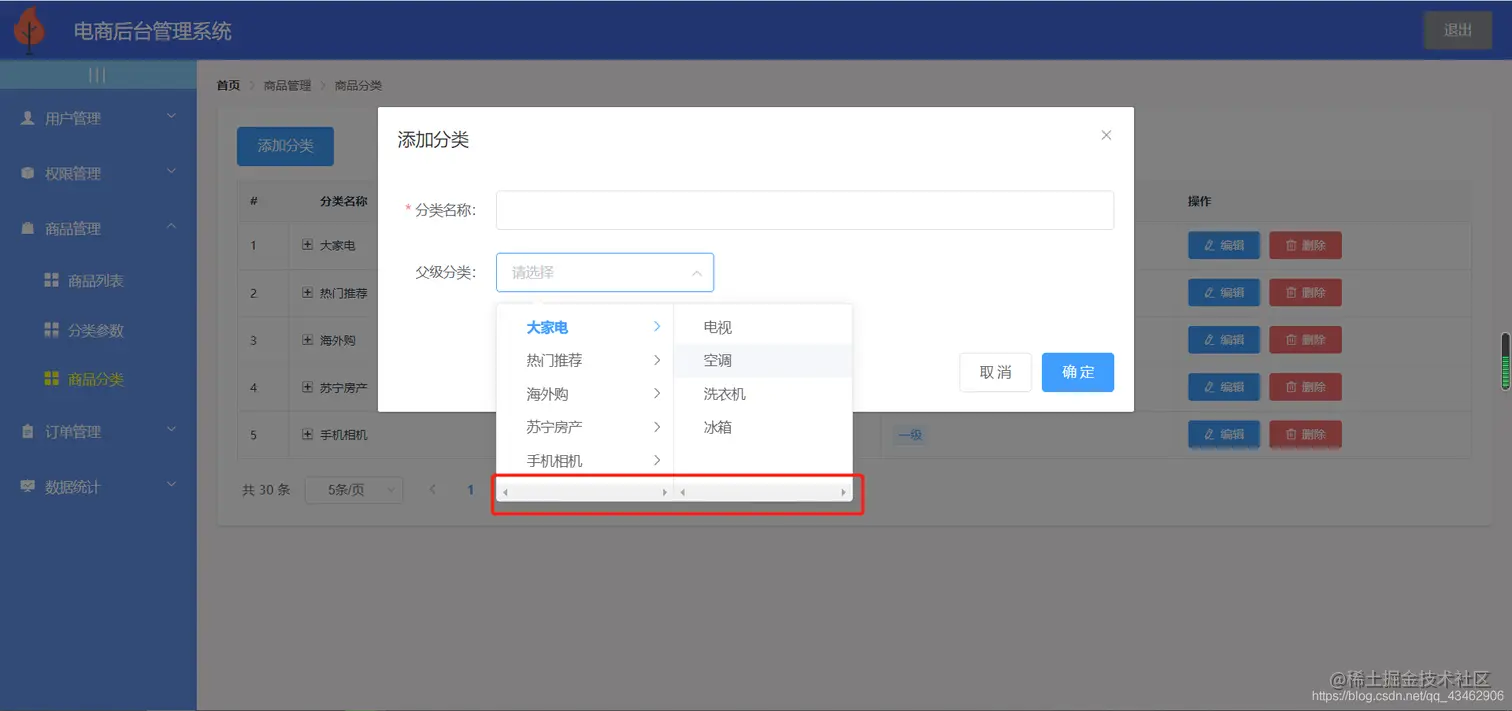The image size is (1512, 711).
Task: Open the 父级分类 cascader dropdown
Action: point(605,272)
